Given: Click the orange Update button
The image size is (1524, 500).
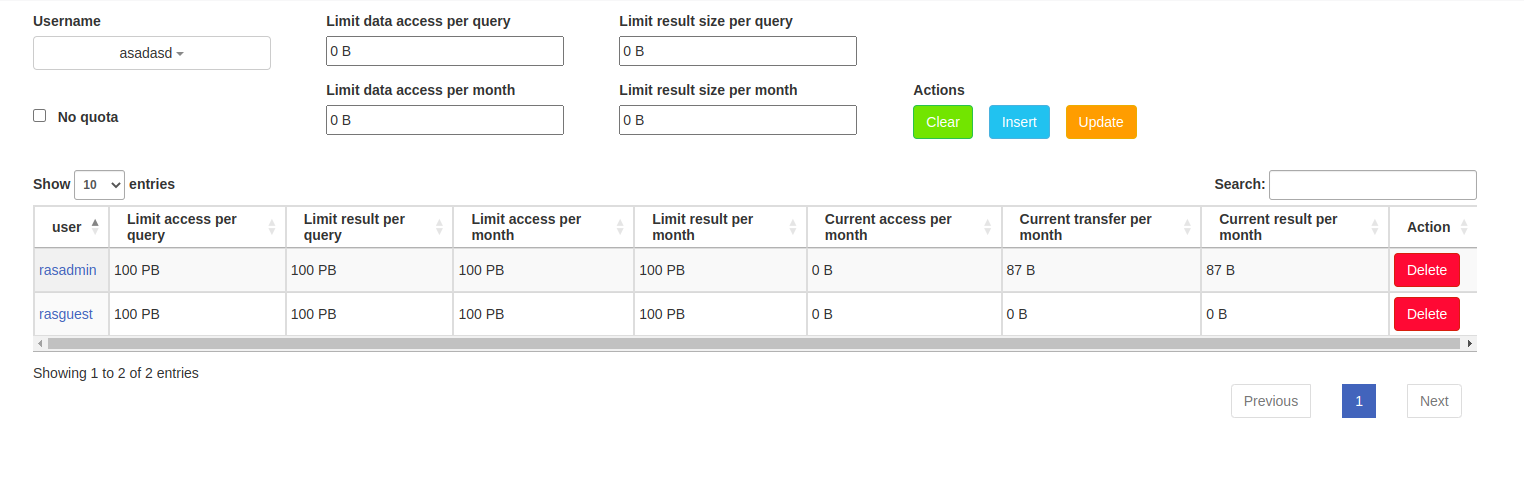Looking at the screenshot, I should (x=1100, y=122).
